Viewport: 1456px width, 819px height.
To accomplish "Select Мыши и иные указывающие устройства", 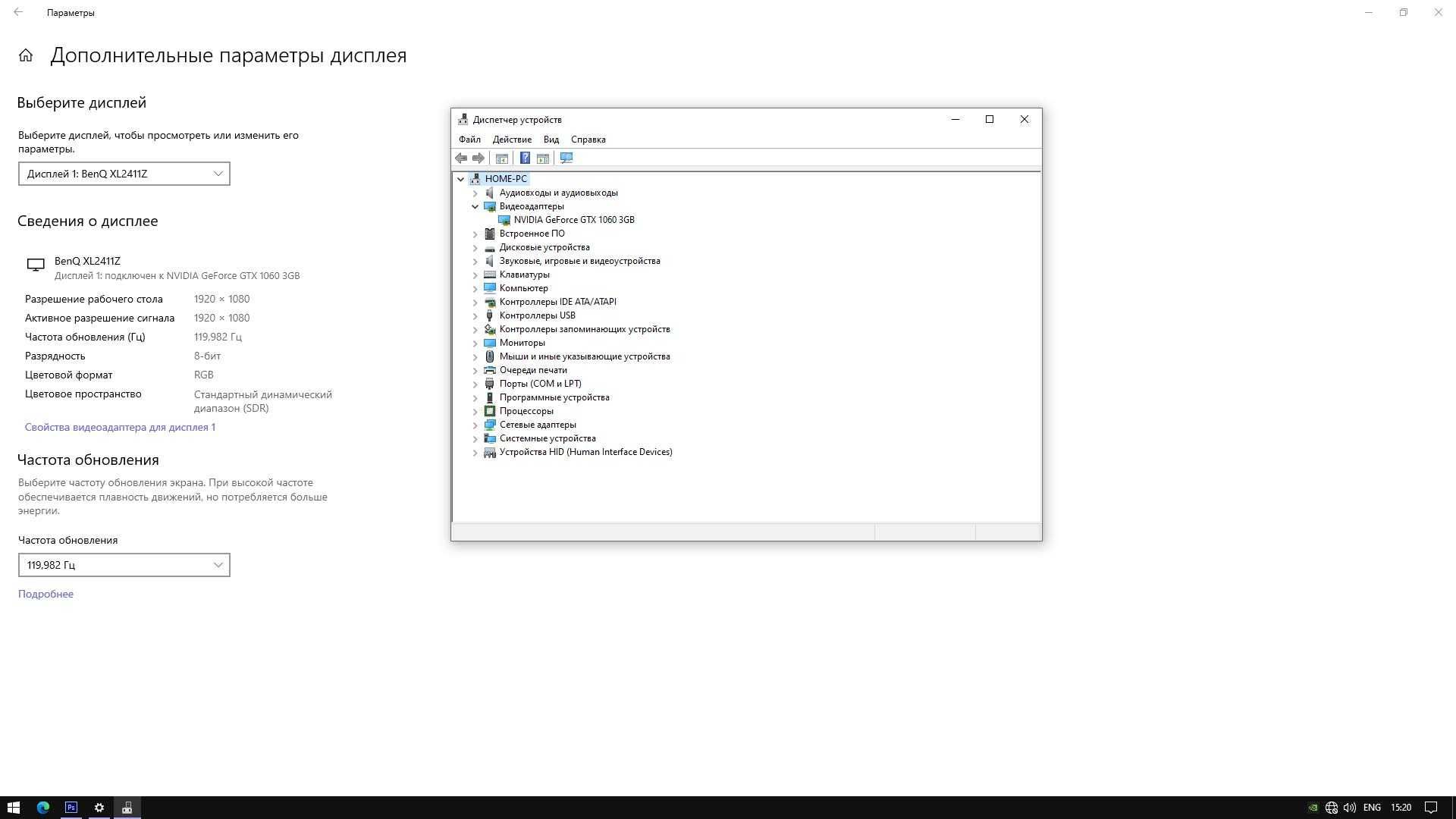I will coord(585,356).
